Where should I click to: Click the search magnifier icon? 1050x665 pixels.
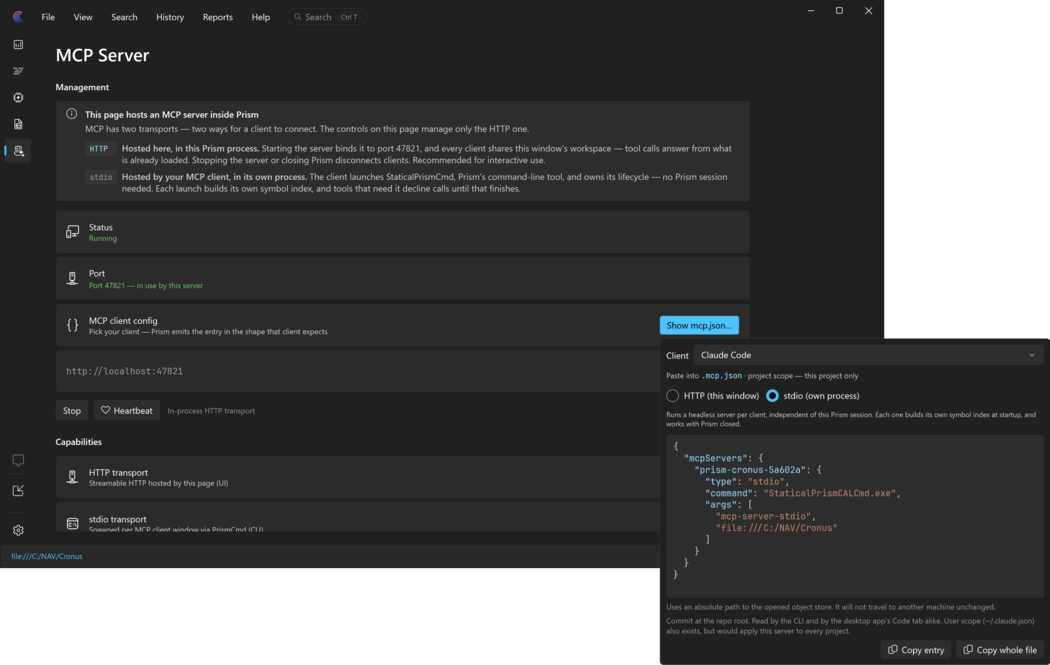pyautogui.click(x=298, y=17)
